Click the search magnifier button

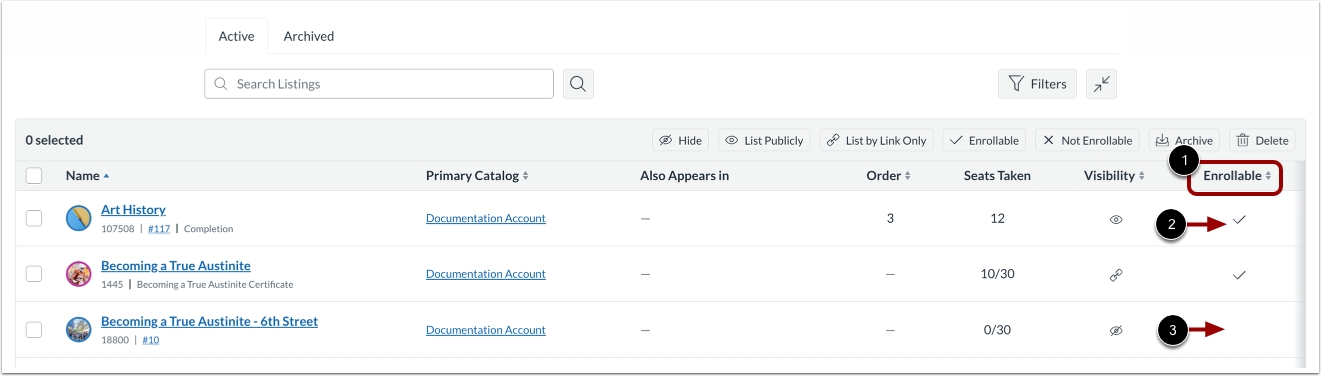(x=578, y=84)
